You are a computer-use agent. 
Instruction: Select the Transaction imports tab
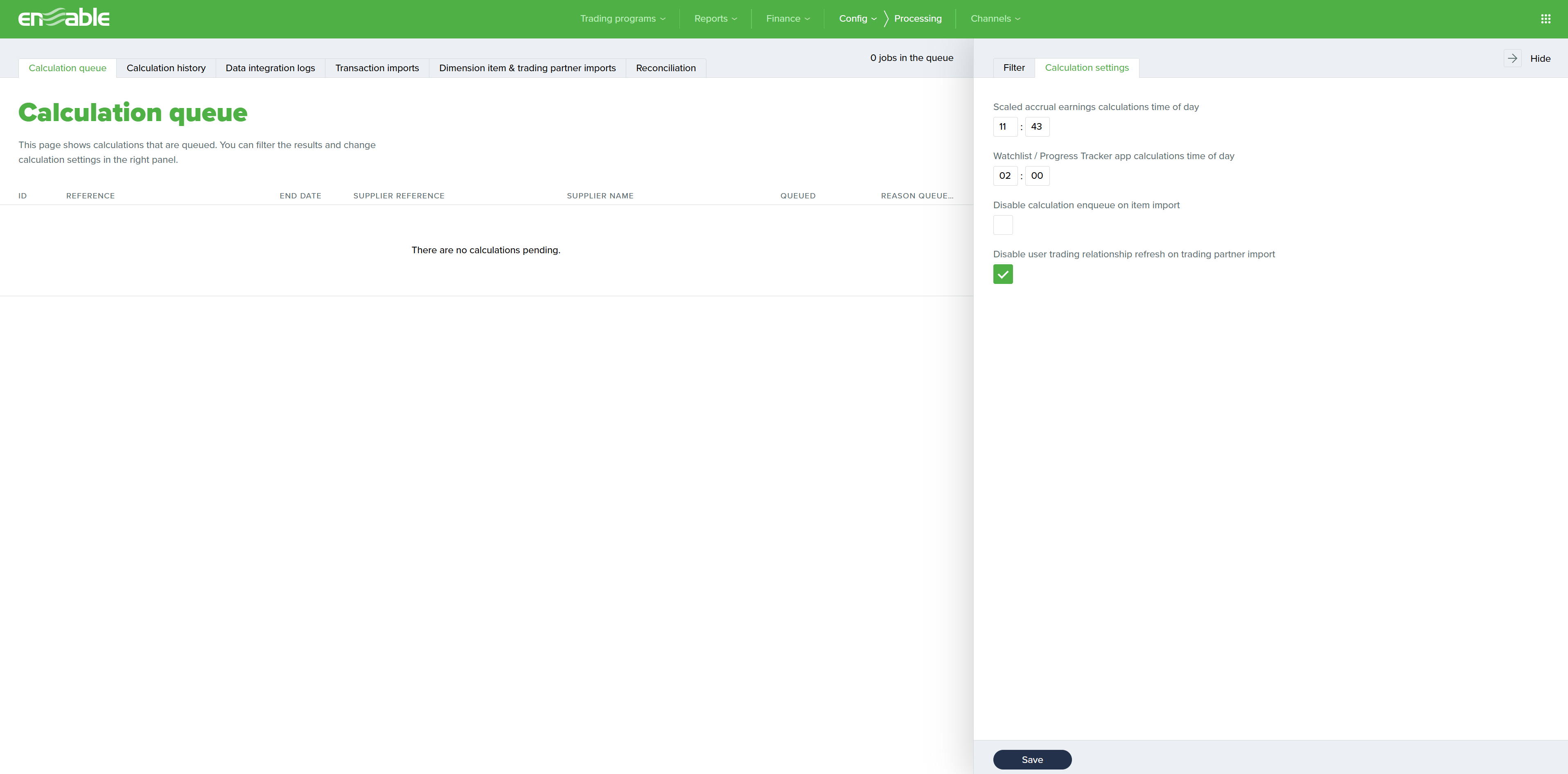coord(377,68)
